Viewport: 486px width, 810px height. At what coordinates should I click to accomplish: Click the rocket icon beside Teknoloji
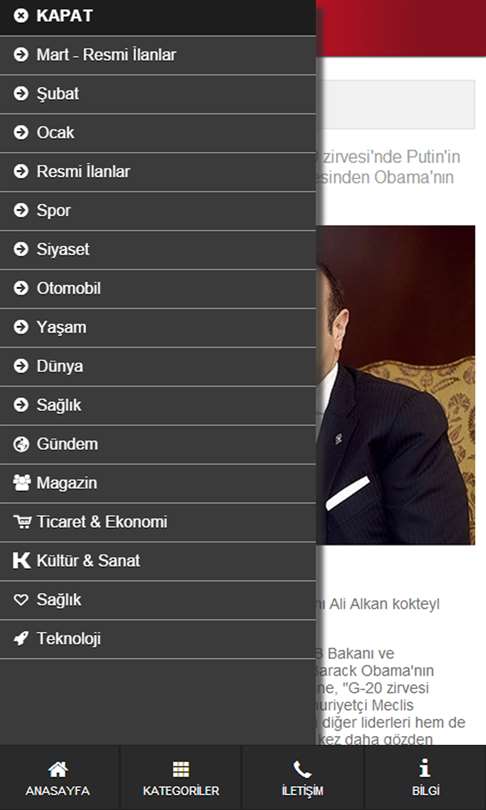[x=21, y=639]
